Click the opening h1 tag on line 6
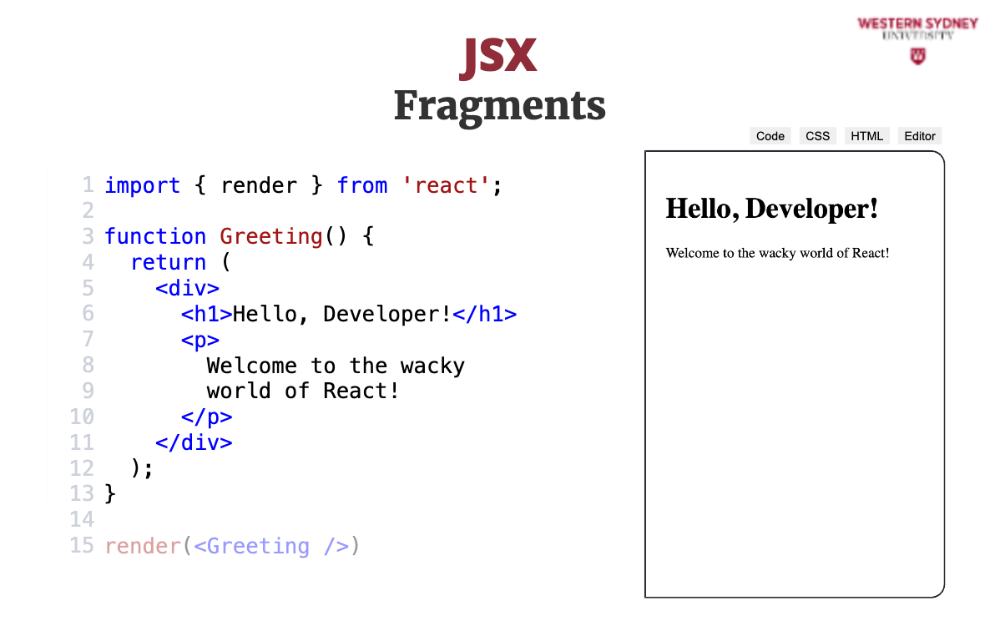 [x=206, y=315]
